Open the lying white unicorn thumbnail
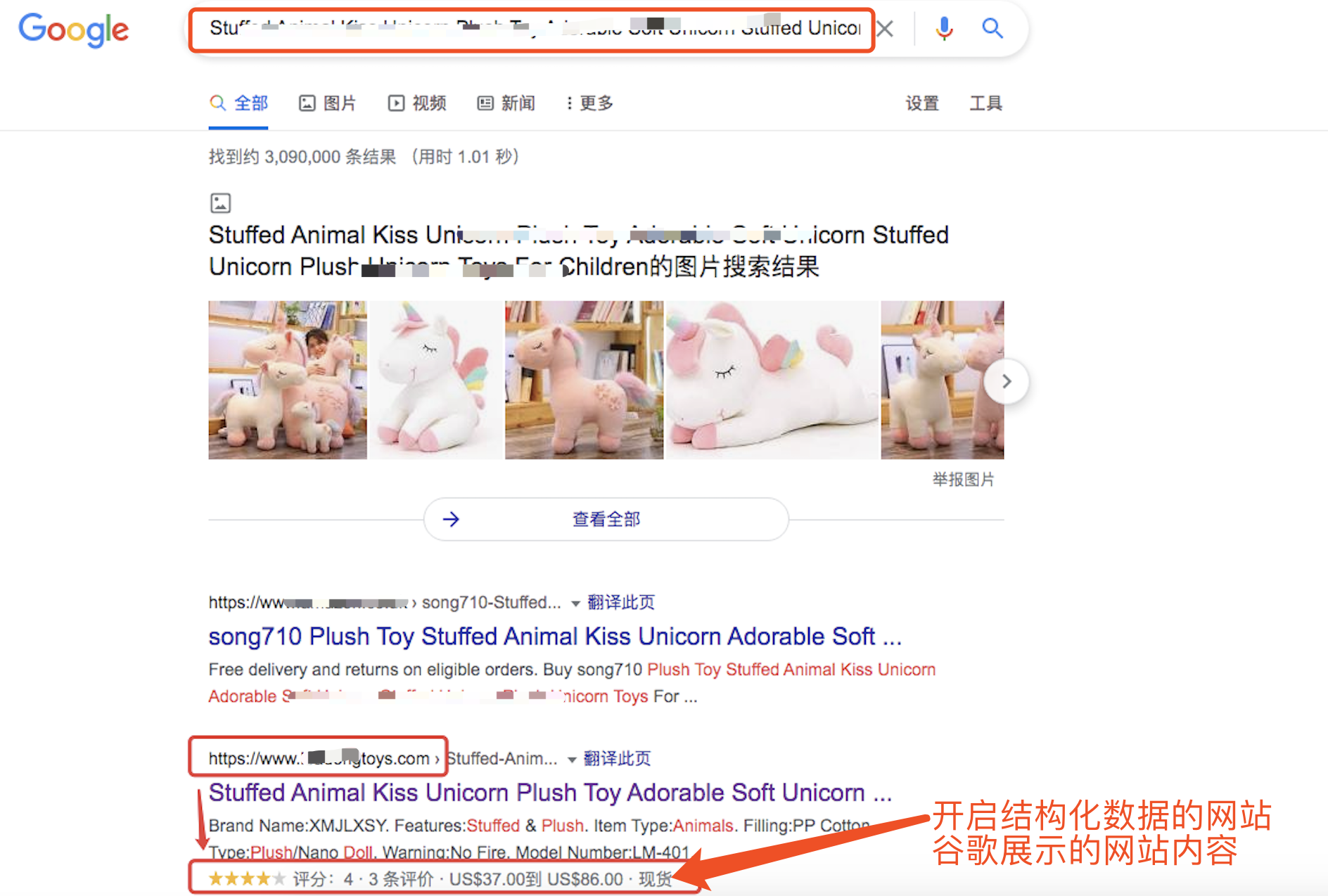 point(772,380)
